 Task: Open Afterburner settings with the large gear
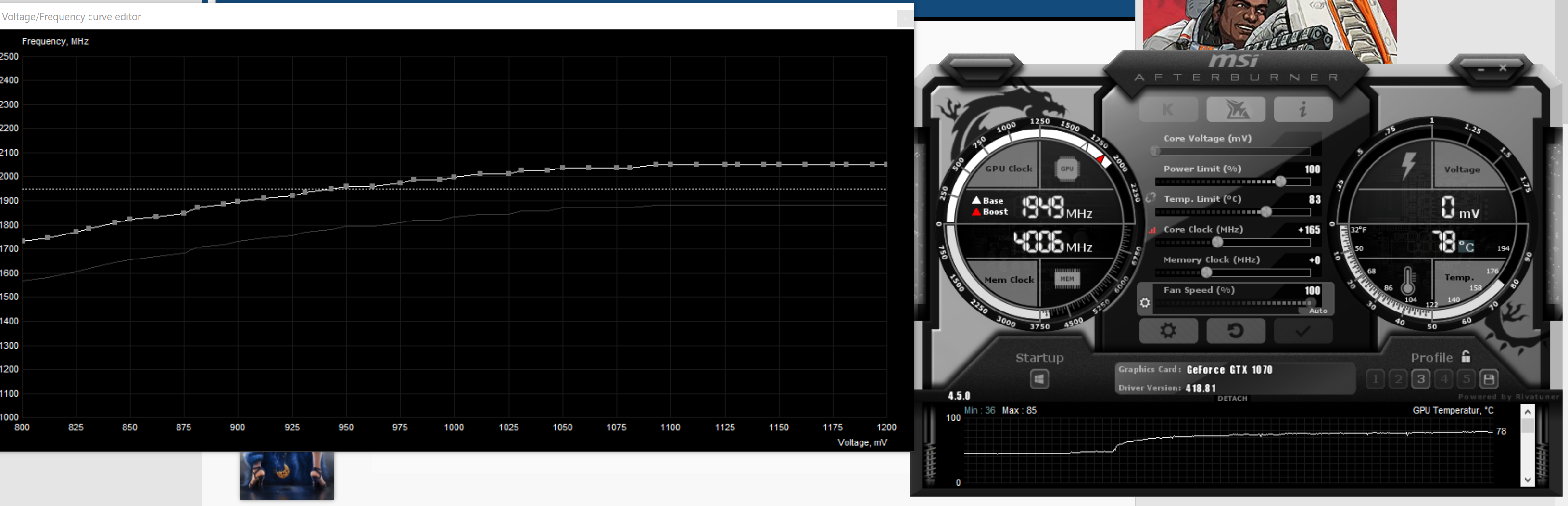coord(1168,331)
